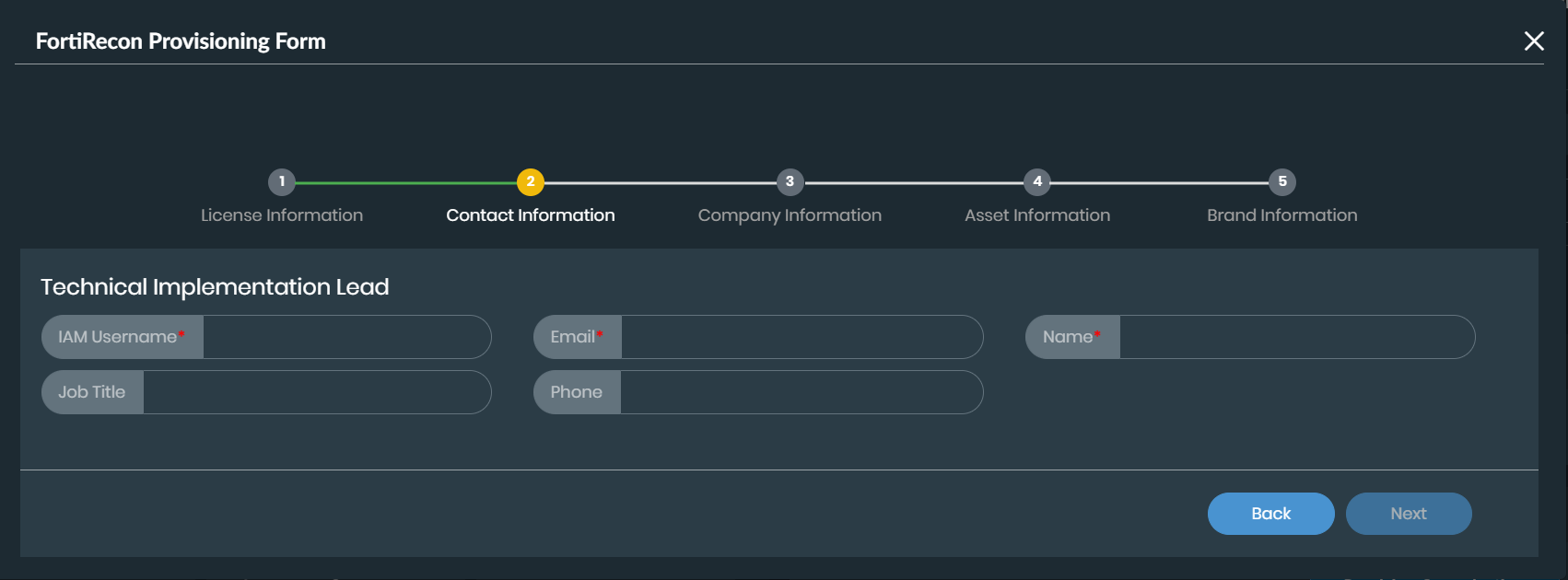Image resolution: width=1568 pixels, height=580 pixels.
Task: Select the Contact Information step label
Action: (531, 215)
